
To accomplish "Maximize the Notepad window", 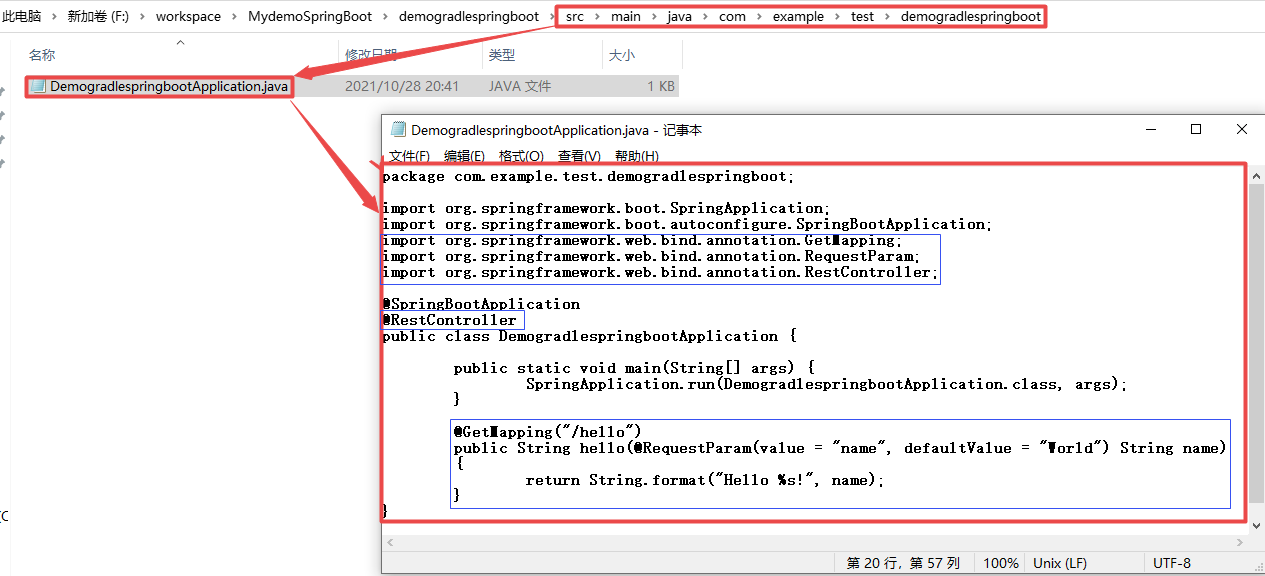I will click(x=1196, y=130).
